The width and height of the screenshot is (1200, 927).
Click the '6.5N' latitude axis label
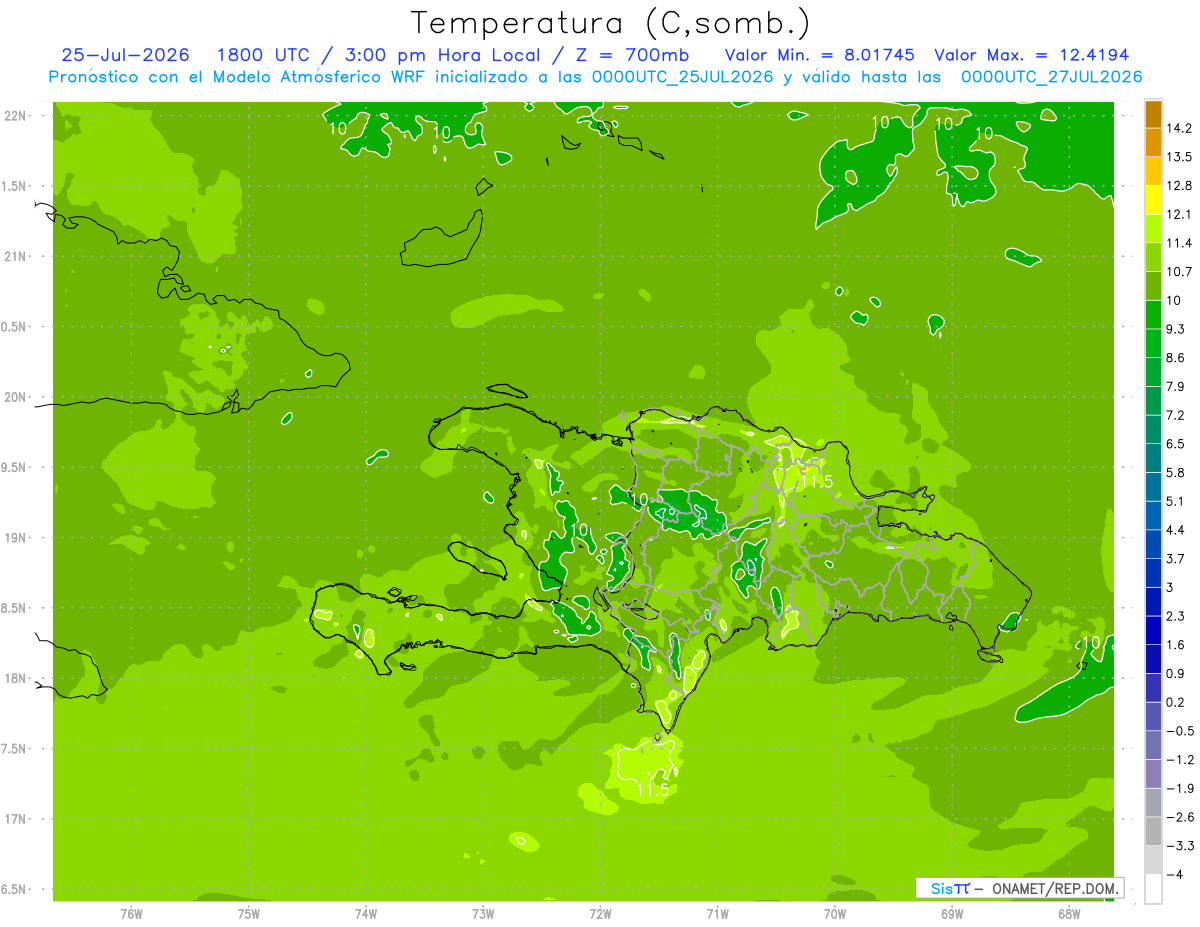click(15, 890)
